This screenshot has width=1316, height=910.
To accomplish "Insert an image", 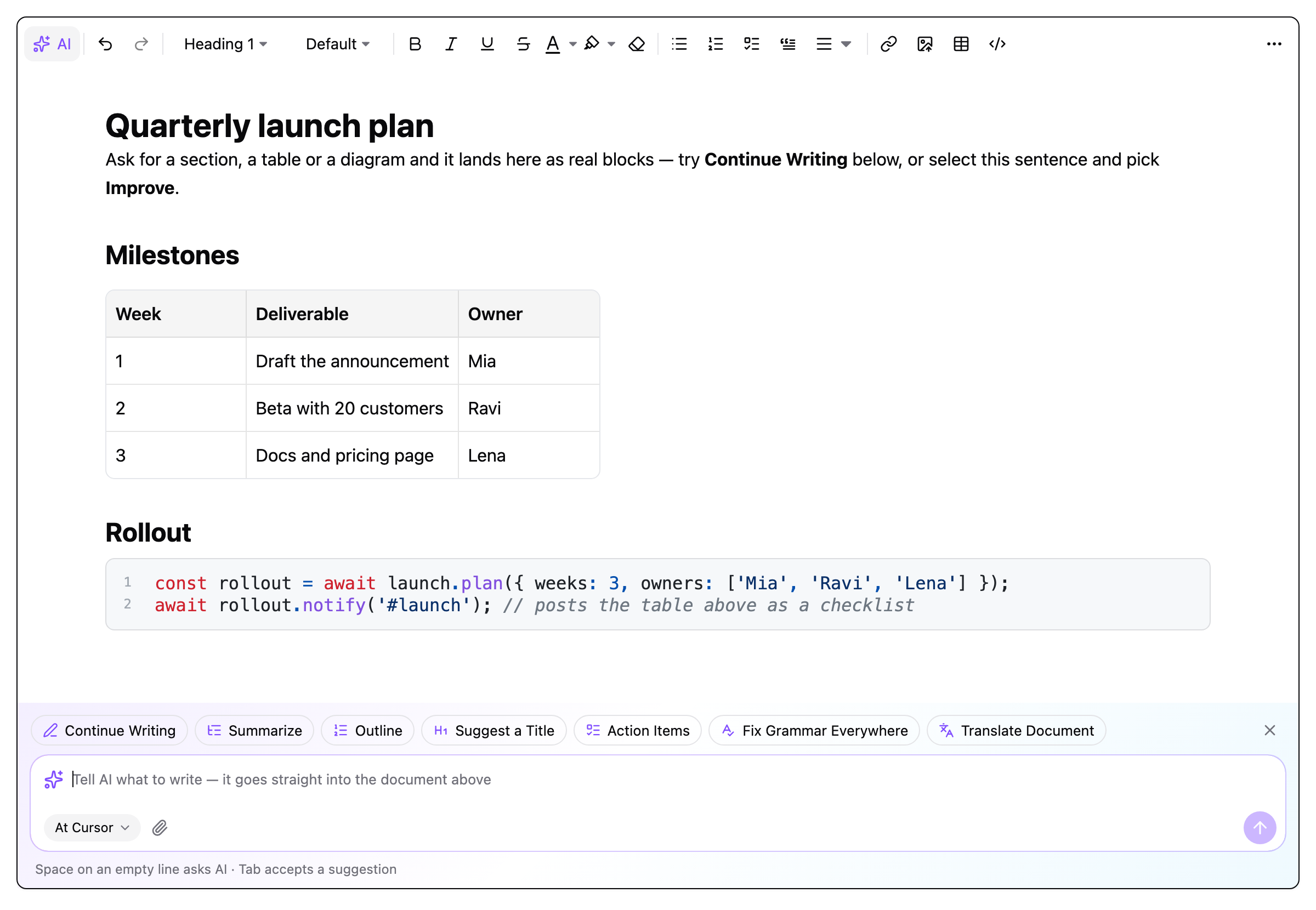I will [925, 44].
